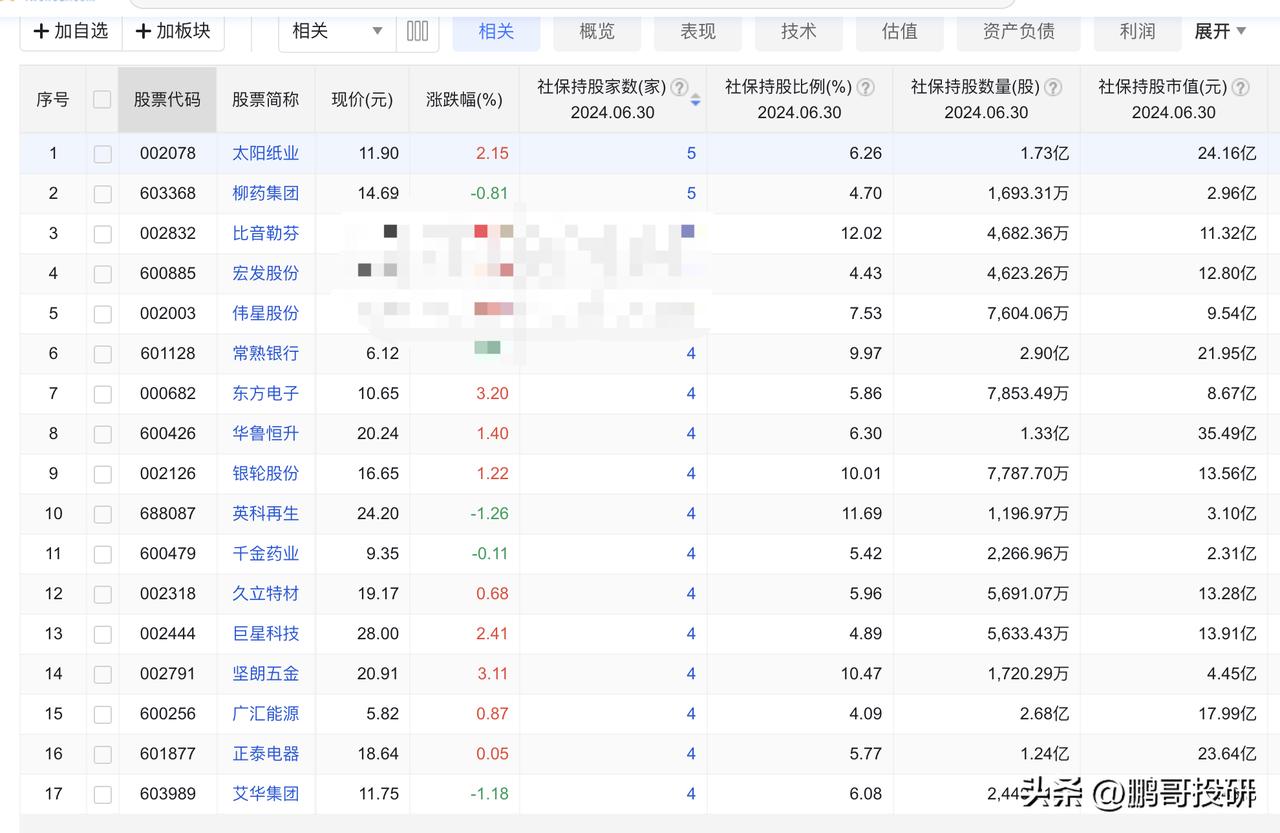This screenshot has height=833, width=1280.
Task: Open the 广汇能源 stock link
Action: pyautogui.click(x=266, y=713)
